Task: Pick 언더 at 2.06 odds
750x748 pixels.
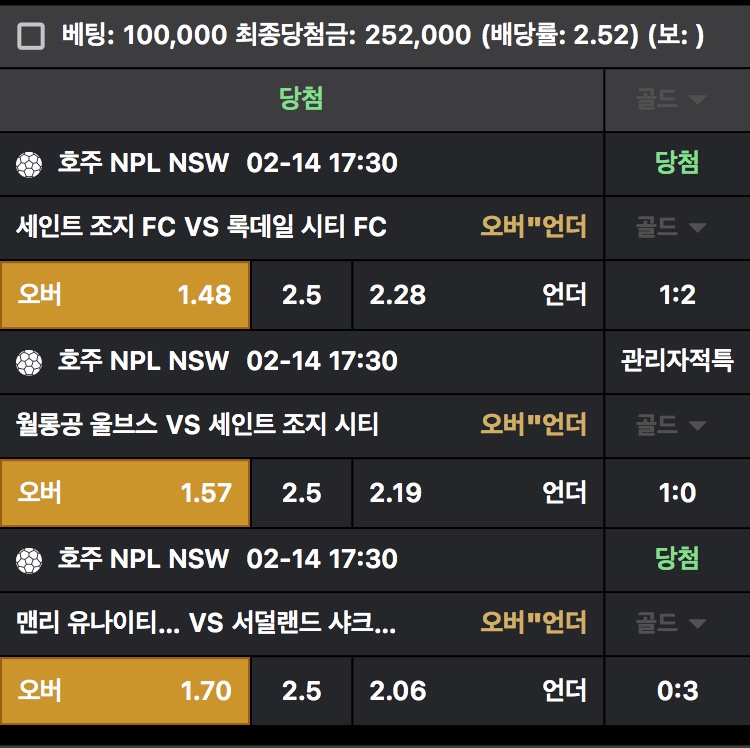Action: tap(478, 691)
